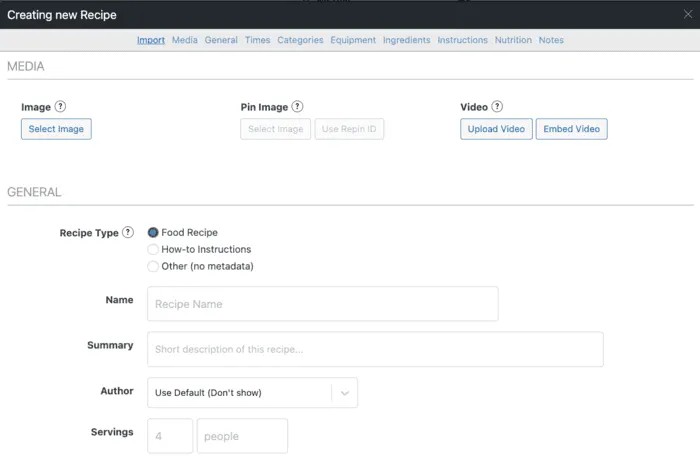Click the Use Repin ID button
Image resolution: width=700 pixels, height=457 pixels.
(x=349, y=129)
